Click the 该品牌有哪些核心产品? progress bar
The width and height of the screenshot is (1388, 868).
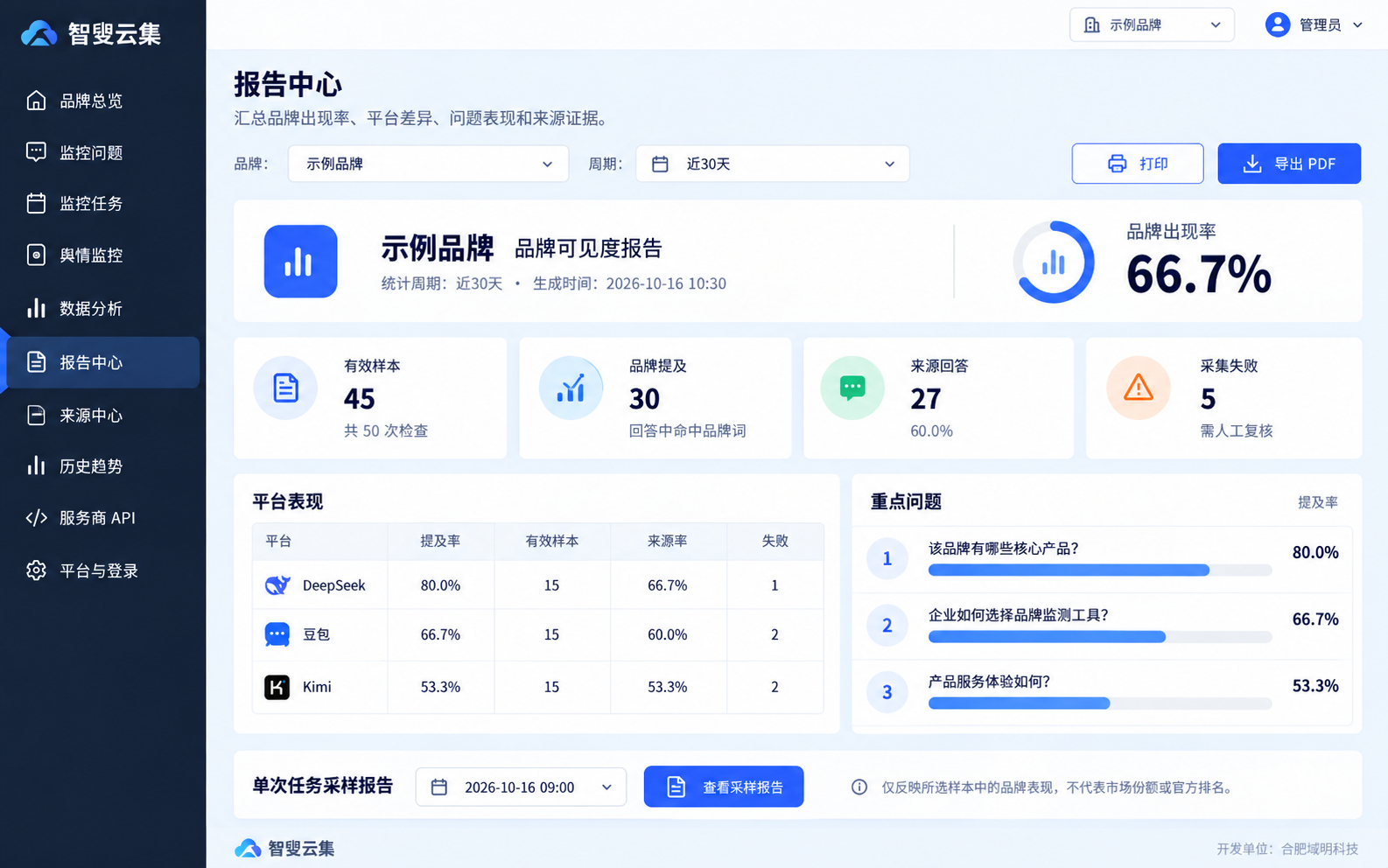(1100, 570)
